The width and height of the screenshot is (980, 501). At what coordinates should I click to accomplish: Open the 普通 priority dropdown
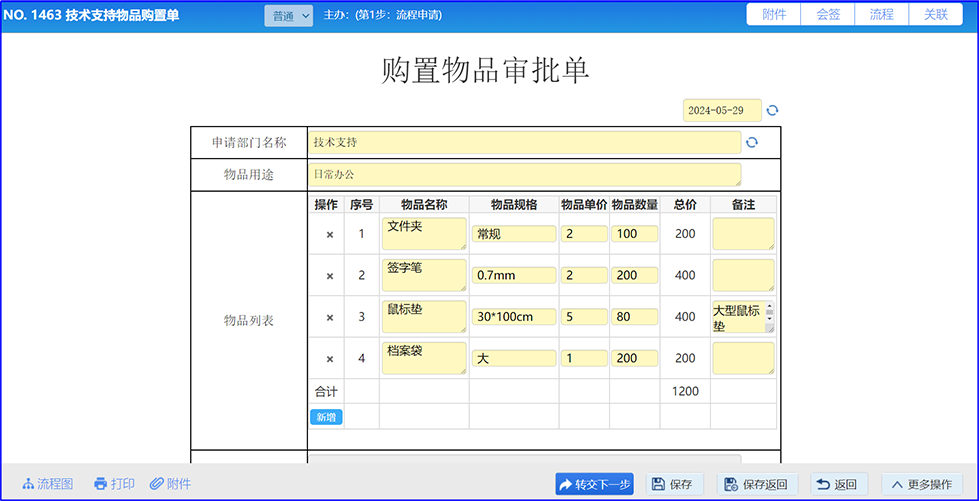point(289,16)
